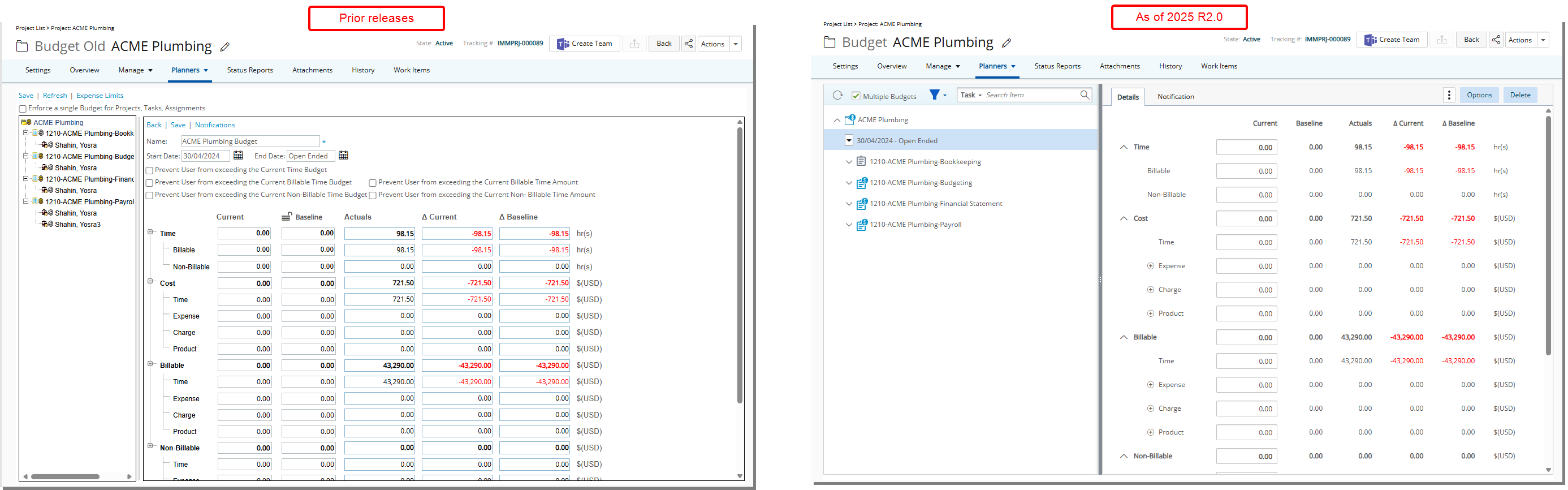Click the ACME Plumbing project icon in the new tree

pyautogui.click(x=850, y=119)
